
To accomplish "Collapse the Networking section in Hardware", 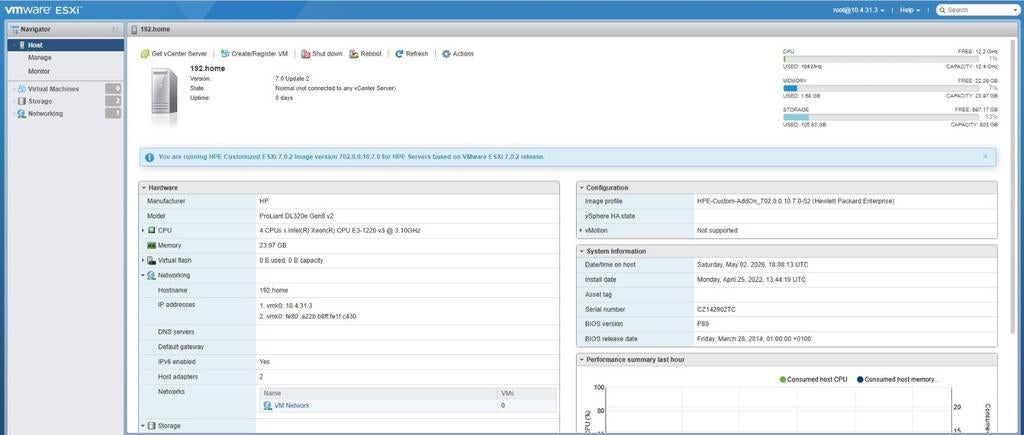I will [143, 275].
